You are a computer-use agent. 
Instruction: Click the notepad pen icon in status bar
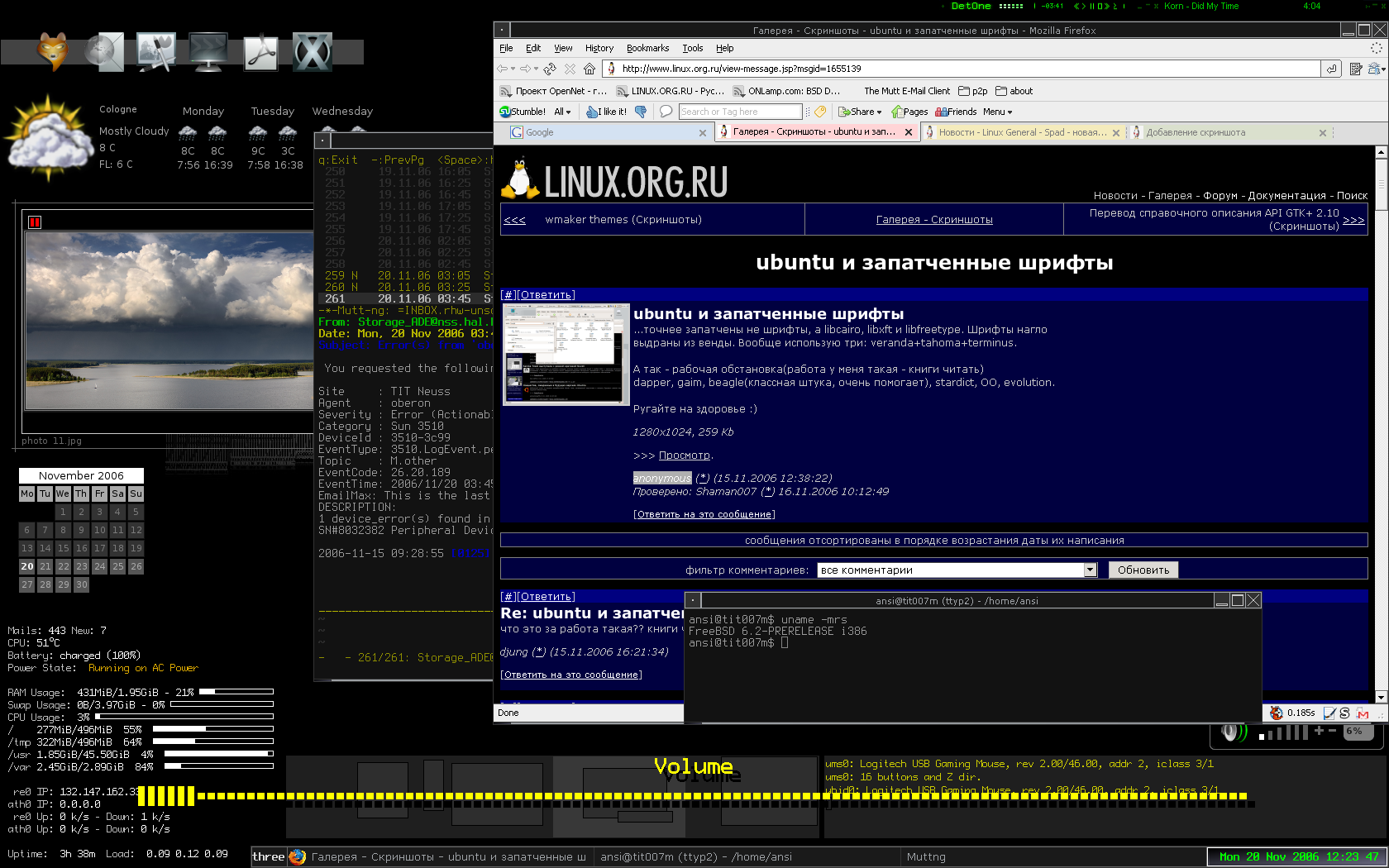pyautogui.click(x=1329, y=713)
